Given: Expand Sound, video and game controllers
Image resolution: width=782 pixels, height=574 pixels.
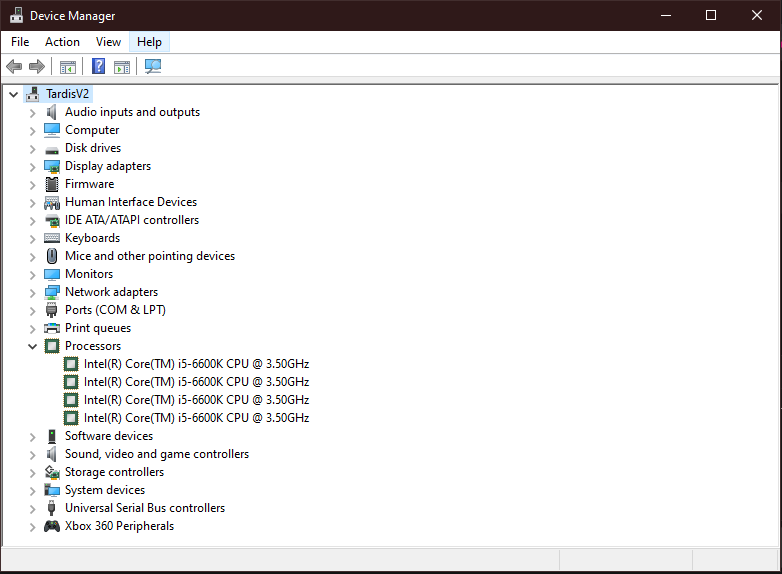Looking at the screenshot, I should (x=32, y=455).
